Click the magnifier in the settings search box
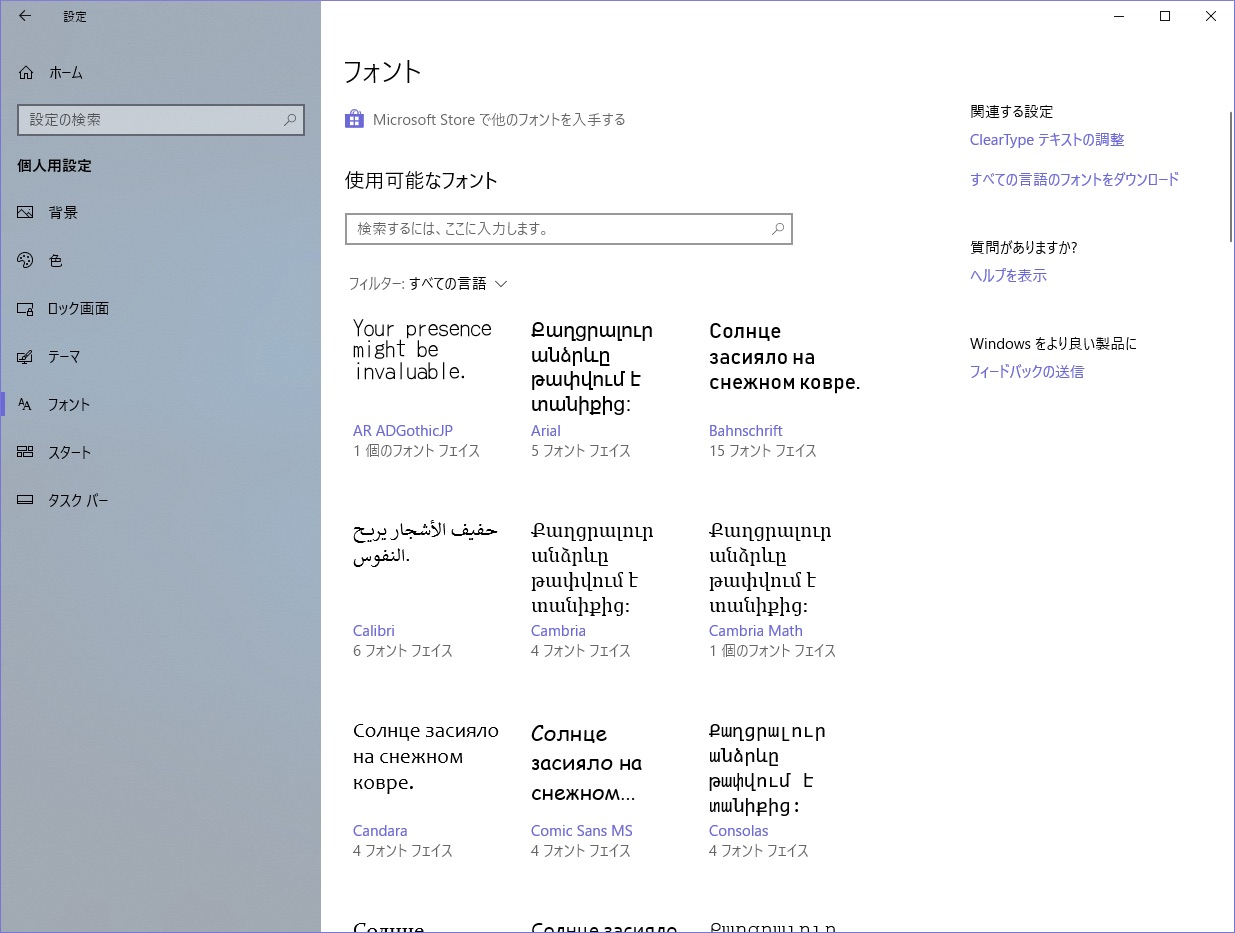1235x933 pixels. coord(290,119)
